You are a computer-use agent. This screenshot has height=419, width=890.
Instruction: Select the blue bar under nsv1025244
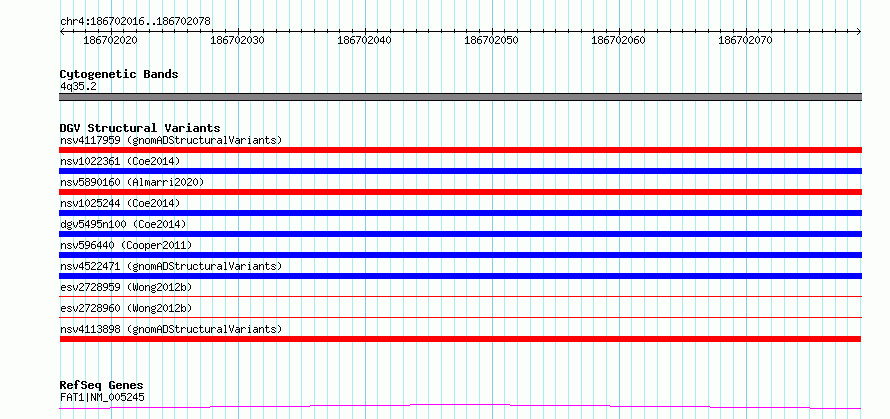(460, 213)
